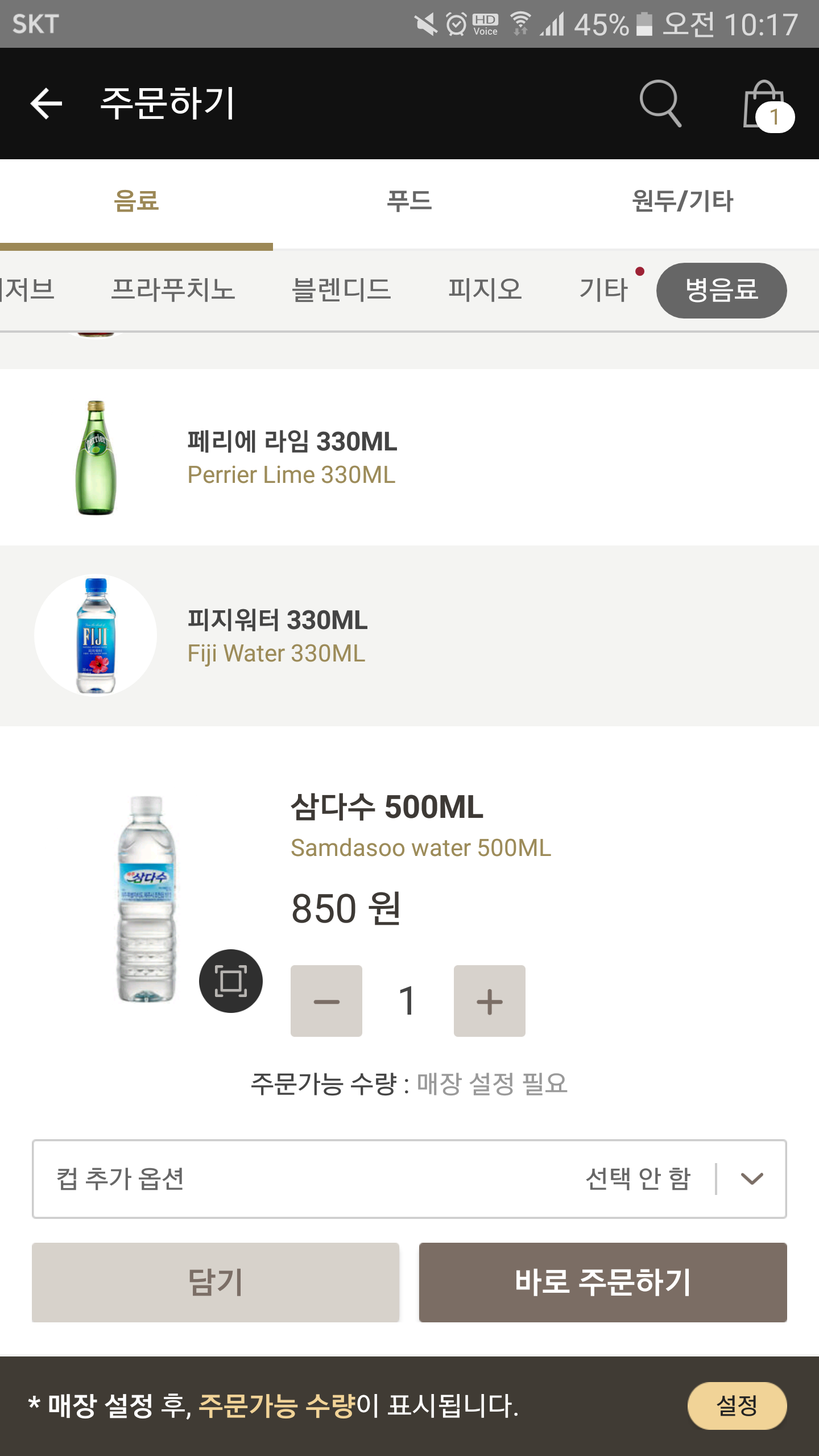Tap the Samdasoo water bottle image
819x1456 pixels.
coord(147,899)
